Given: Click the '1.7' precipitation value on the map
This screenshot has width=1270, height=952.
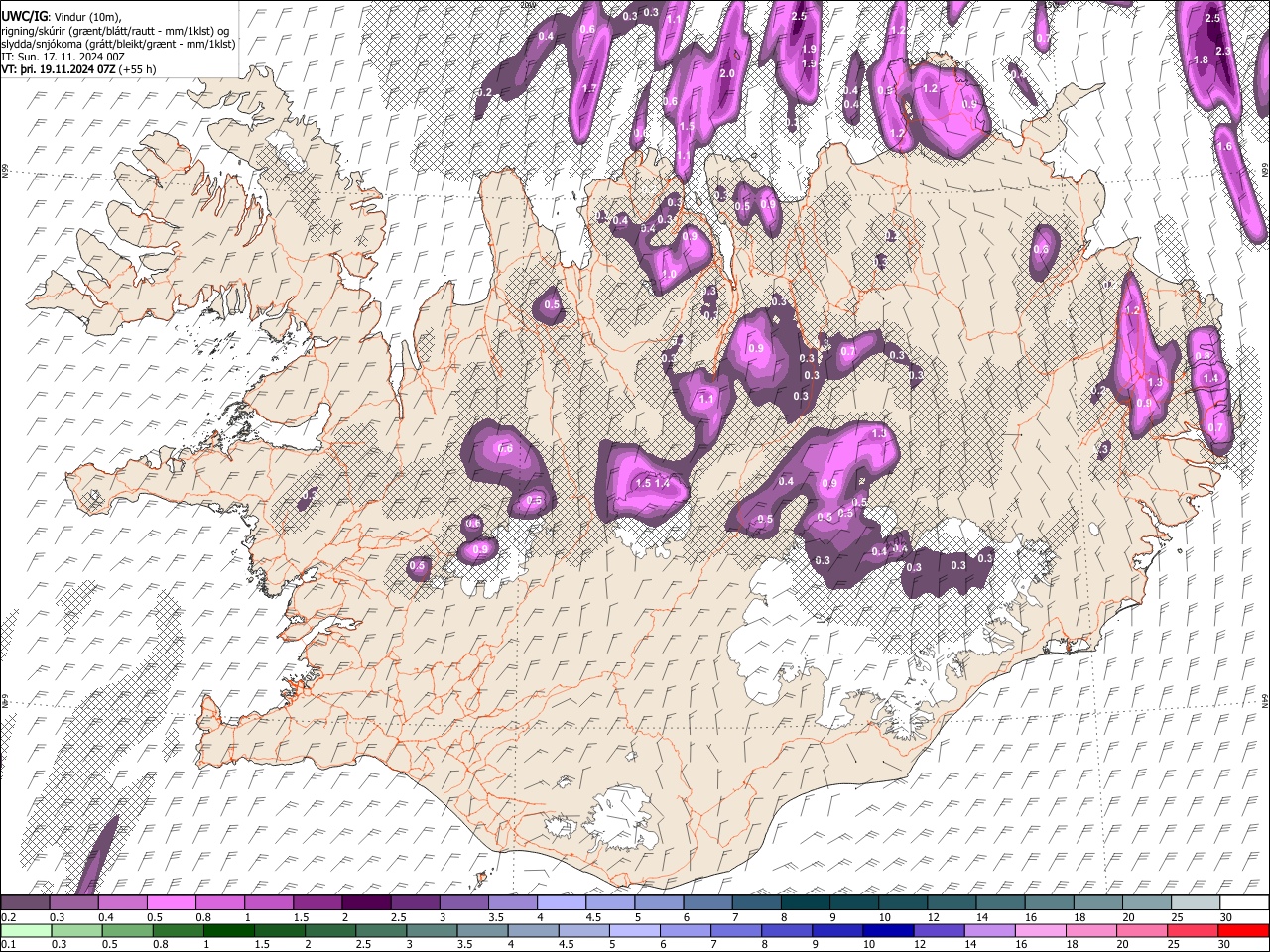Looking at the screenshot, I should click(589, 89).
